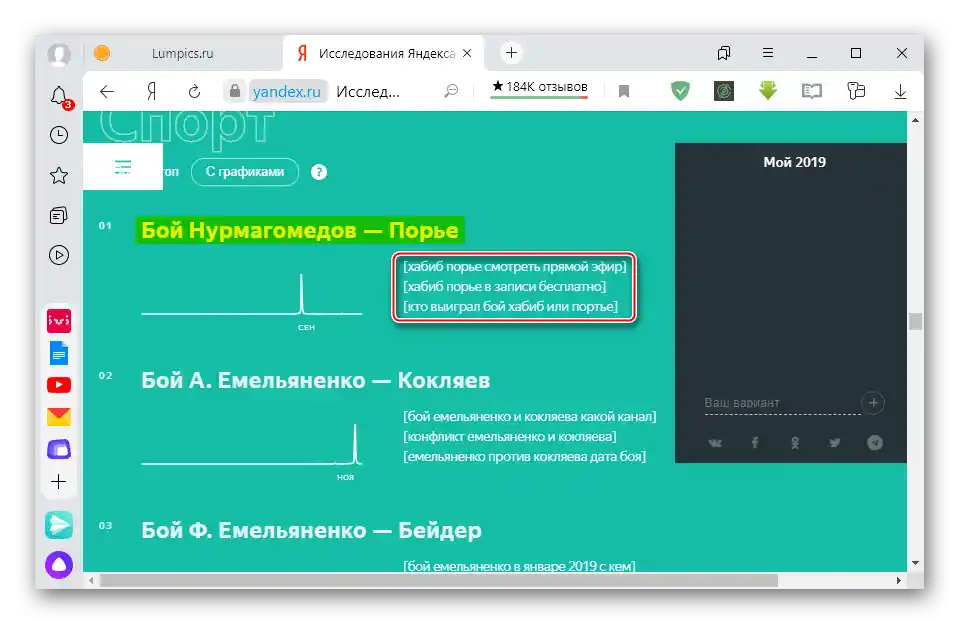Open the question mark help icon
959x631 pixels.
point(319,172)
